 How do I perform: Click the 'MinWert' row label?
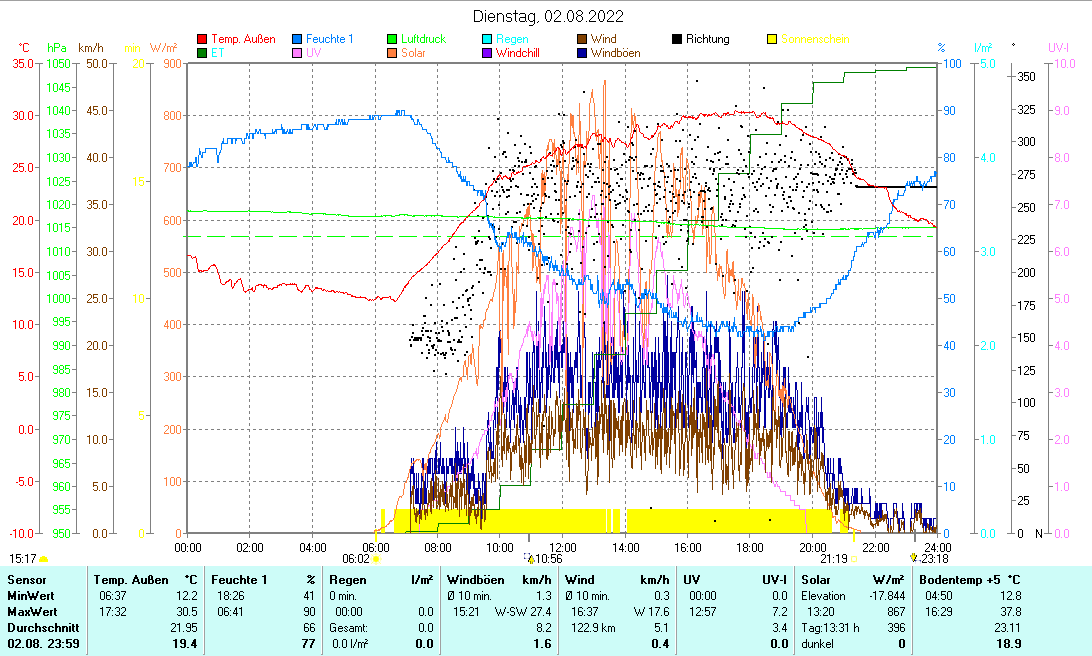31,596
